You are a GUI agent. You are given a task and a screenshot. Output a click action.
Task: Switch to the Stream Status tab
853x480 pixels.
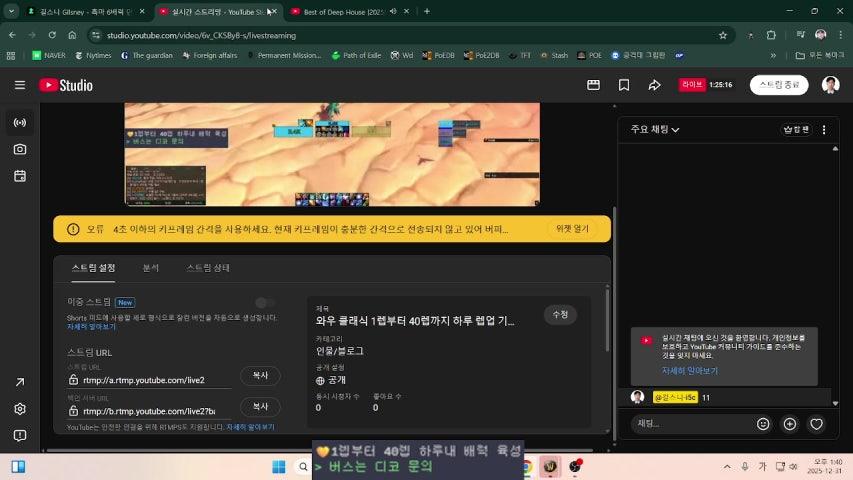tap(208, 268)
